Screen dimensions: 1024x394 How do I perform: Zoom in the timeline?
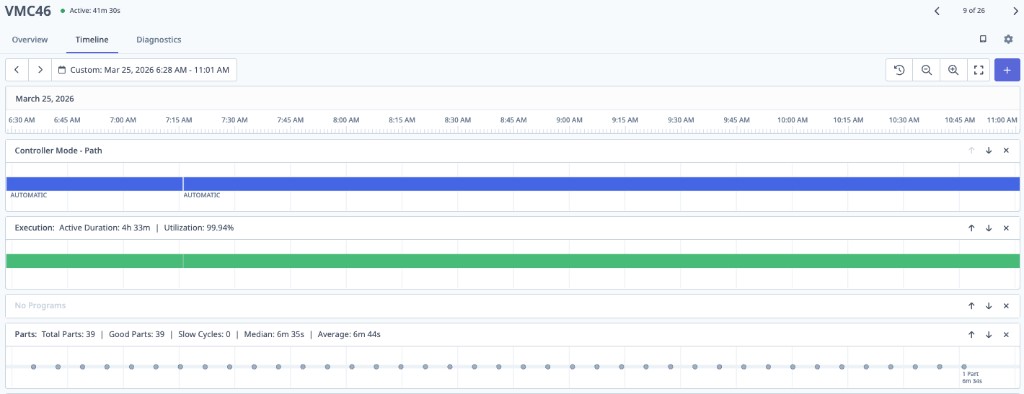click(953, 70)
